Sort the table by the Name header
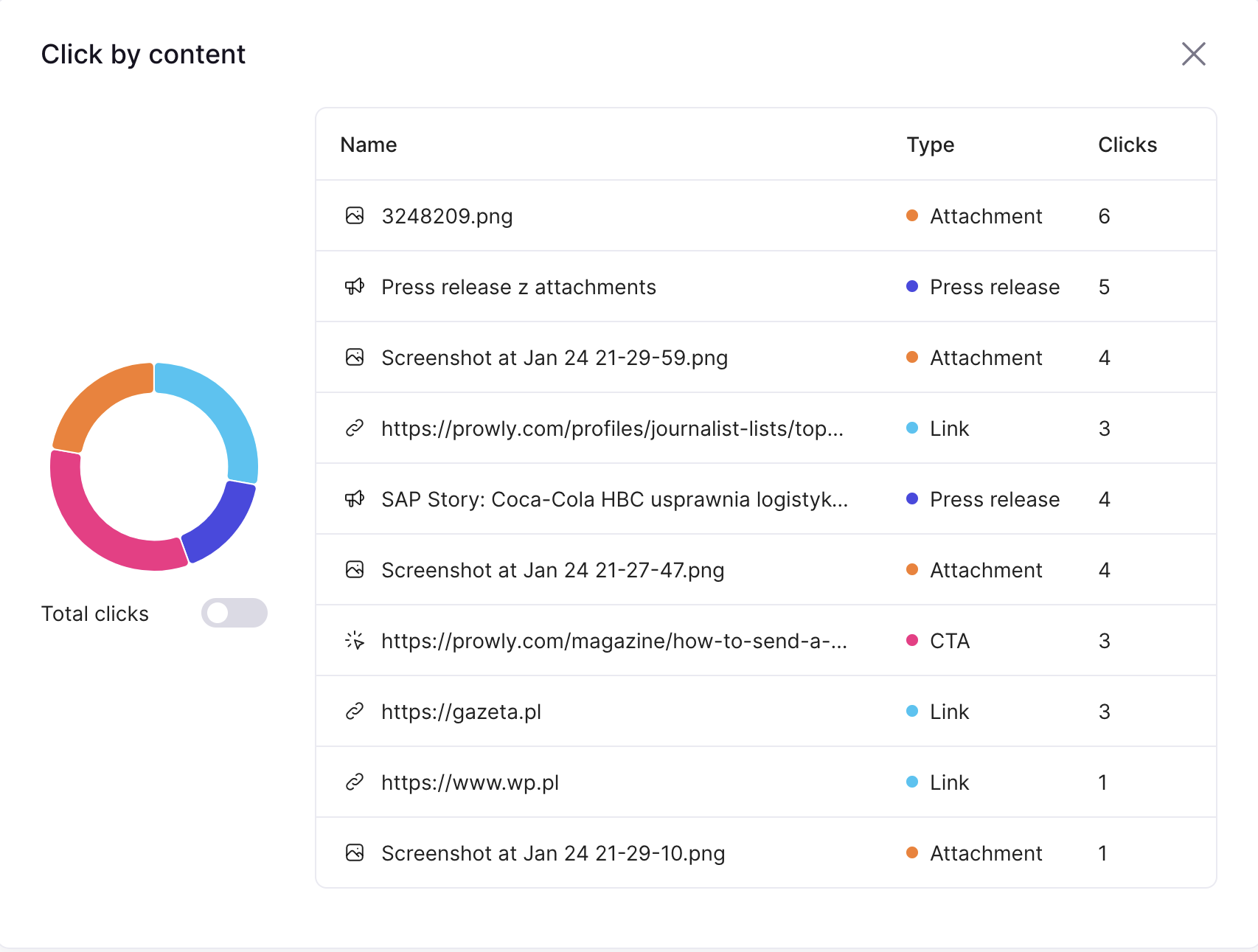1258x952 pixels. (x=368, y=145)
